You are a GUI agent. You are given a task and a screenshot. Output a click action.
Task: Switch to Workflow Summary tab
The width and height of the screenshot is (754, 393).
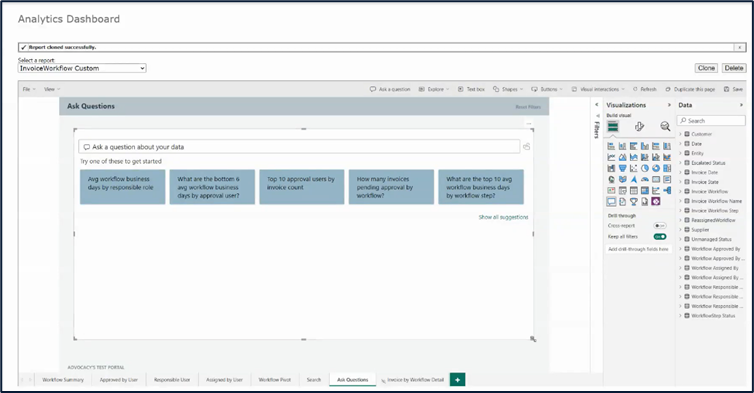[x=63, y=380]
